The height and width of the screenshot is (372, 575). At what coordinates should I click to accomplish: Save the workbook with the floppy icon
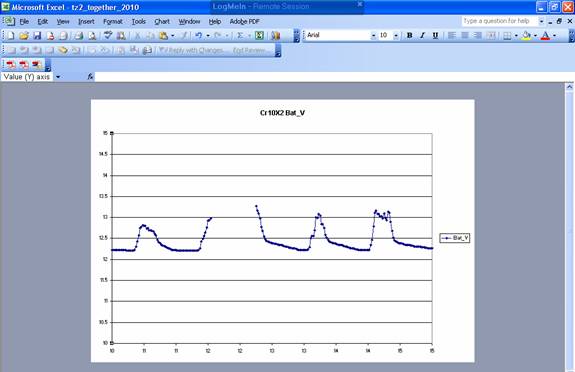pos(37,36)
